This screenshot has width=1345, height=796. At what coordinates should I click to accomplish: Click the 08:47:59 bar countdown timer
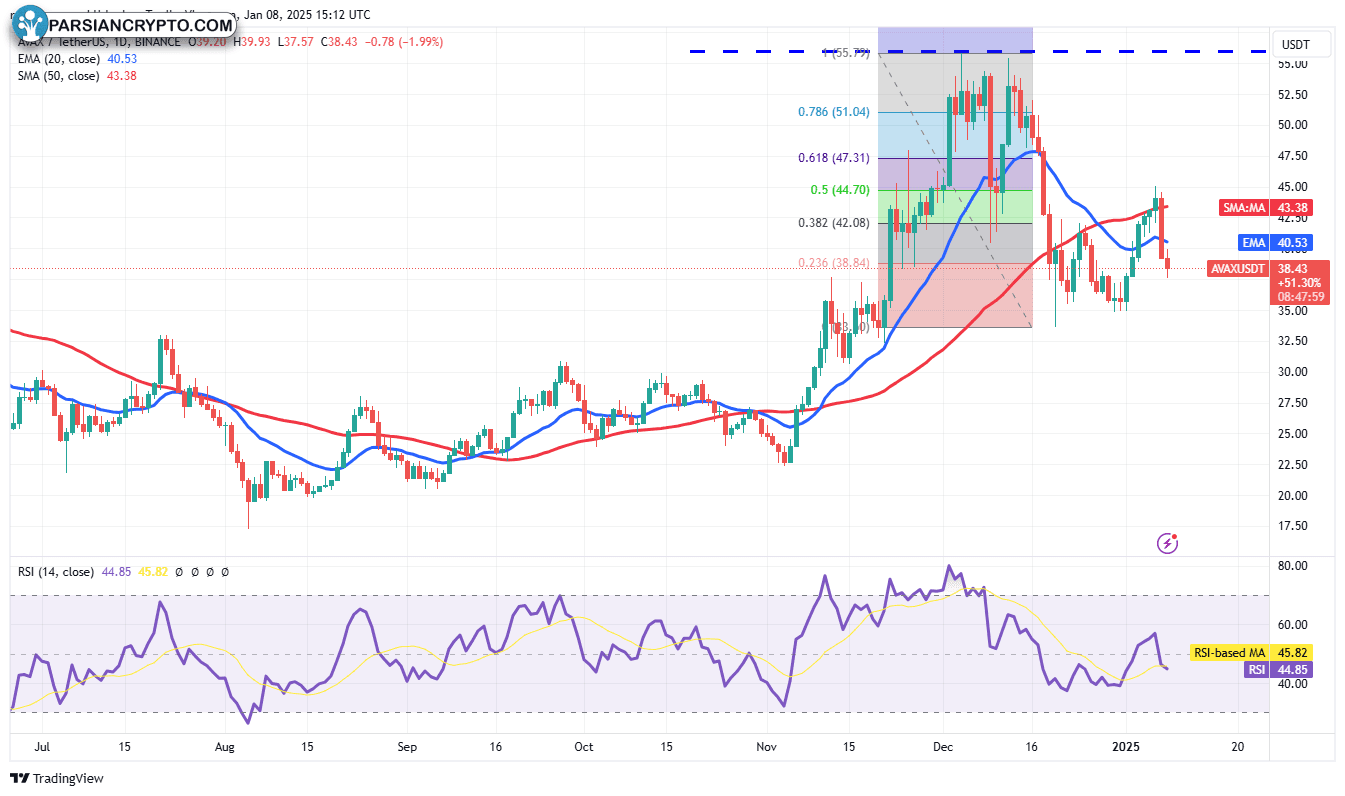tap(1299, 297)
